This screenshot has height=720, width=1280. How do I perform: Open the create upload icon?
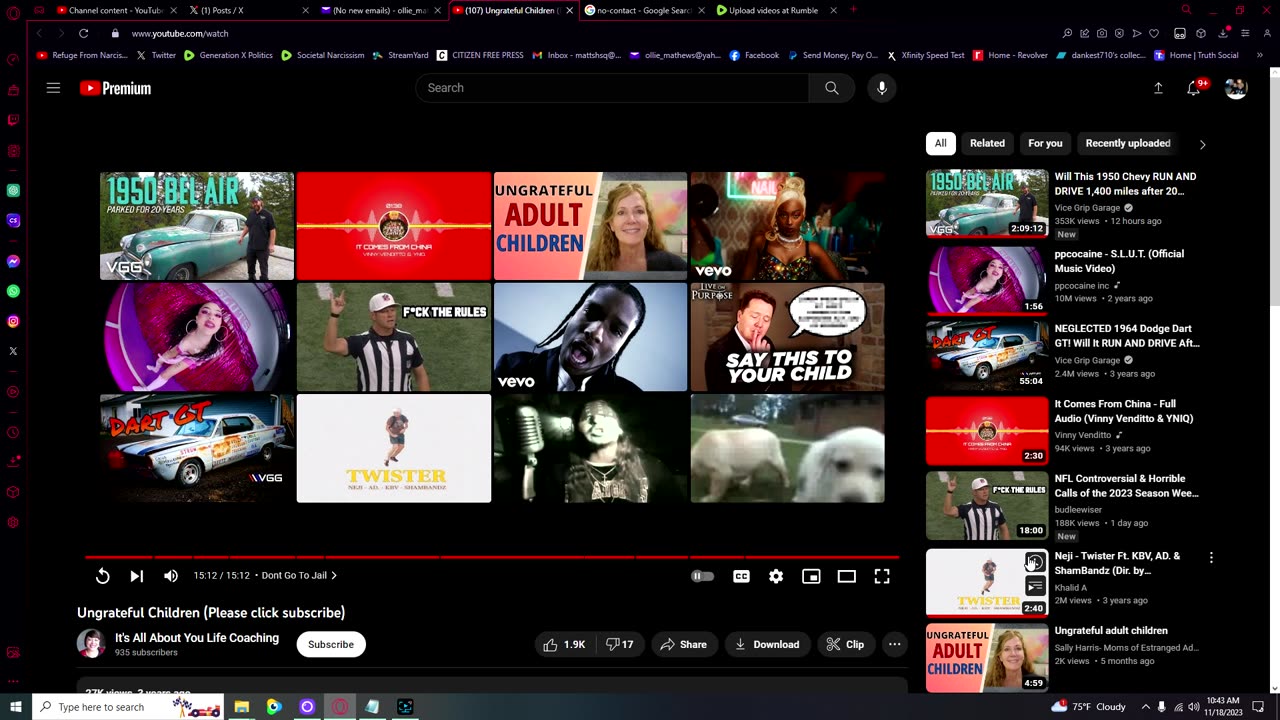(x=1158, y=88)
